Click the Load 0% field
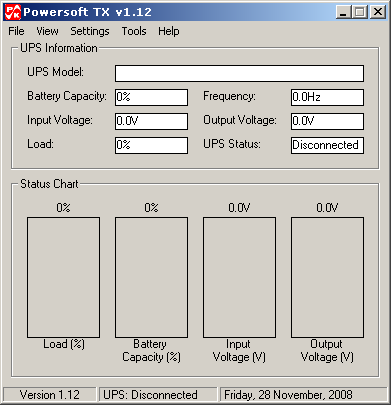Viewport: 391px width, 405px height. click(x=151, y=145)
